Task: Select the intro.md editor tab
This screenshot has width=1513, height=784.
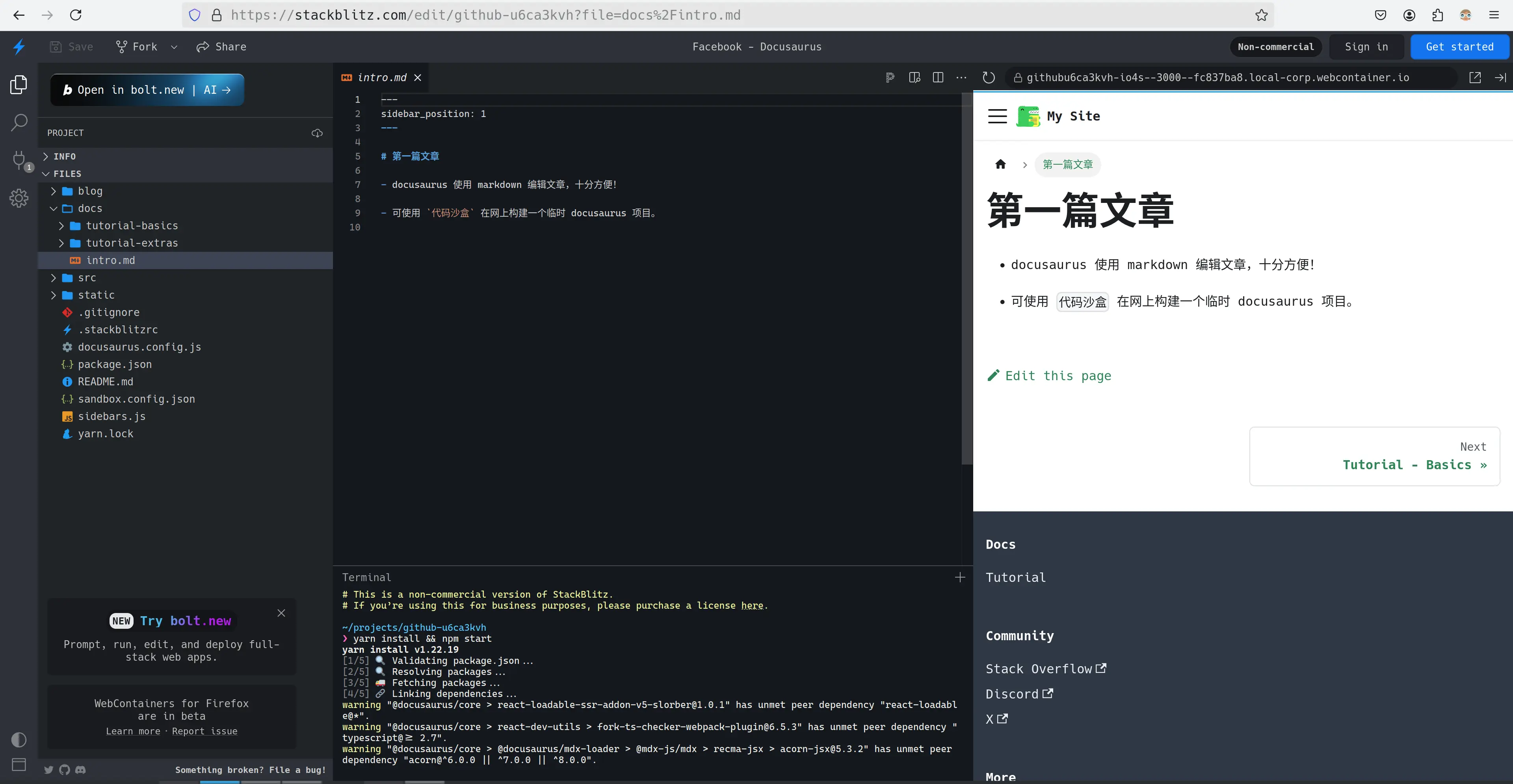Action: click(x=381, y=78)
